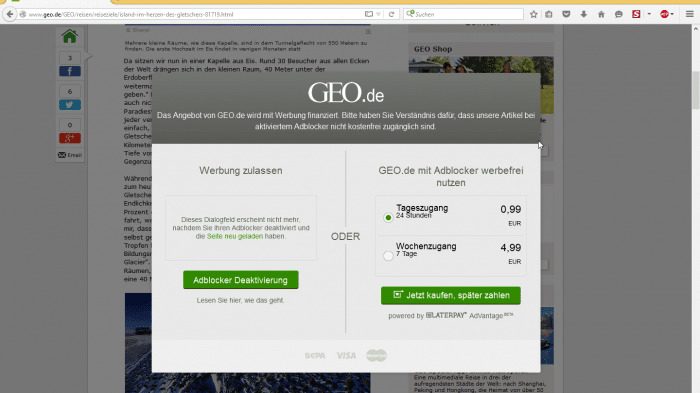Image resolution: width=700 pixels, height=393 pixels.
Task: Share article on Twitter
Action: click(70, 105)
